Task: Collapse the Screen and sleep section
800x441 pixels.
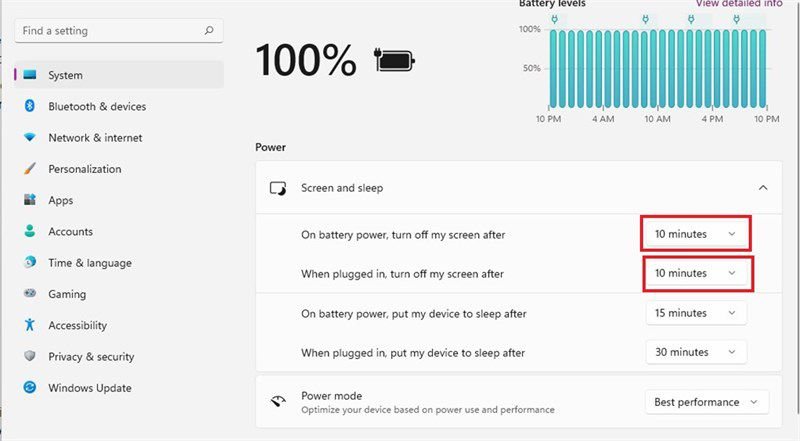Action: click(x=763, y=187)
